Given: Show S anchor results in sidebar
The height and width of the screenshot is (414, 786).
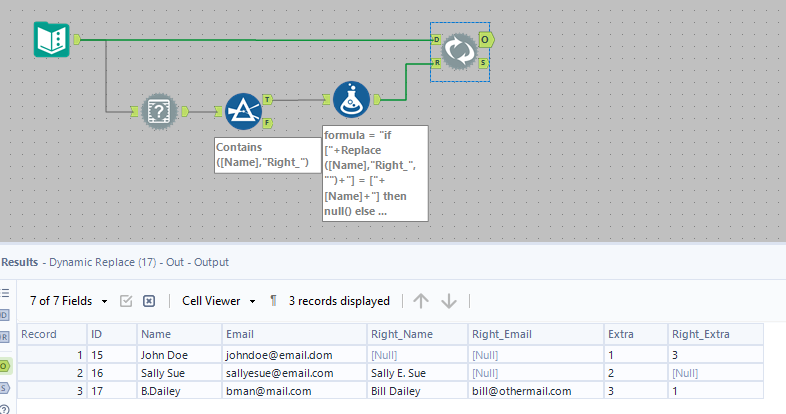Looking at the screenshot, I should tap(5, 388).
